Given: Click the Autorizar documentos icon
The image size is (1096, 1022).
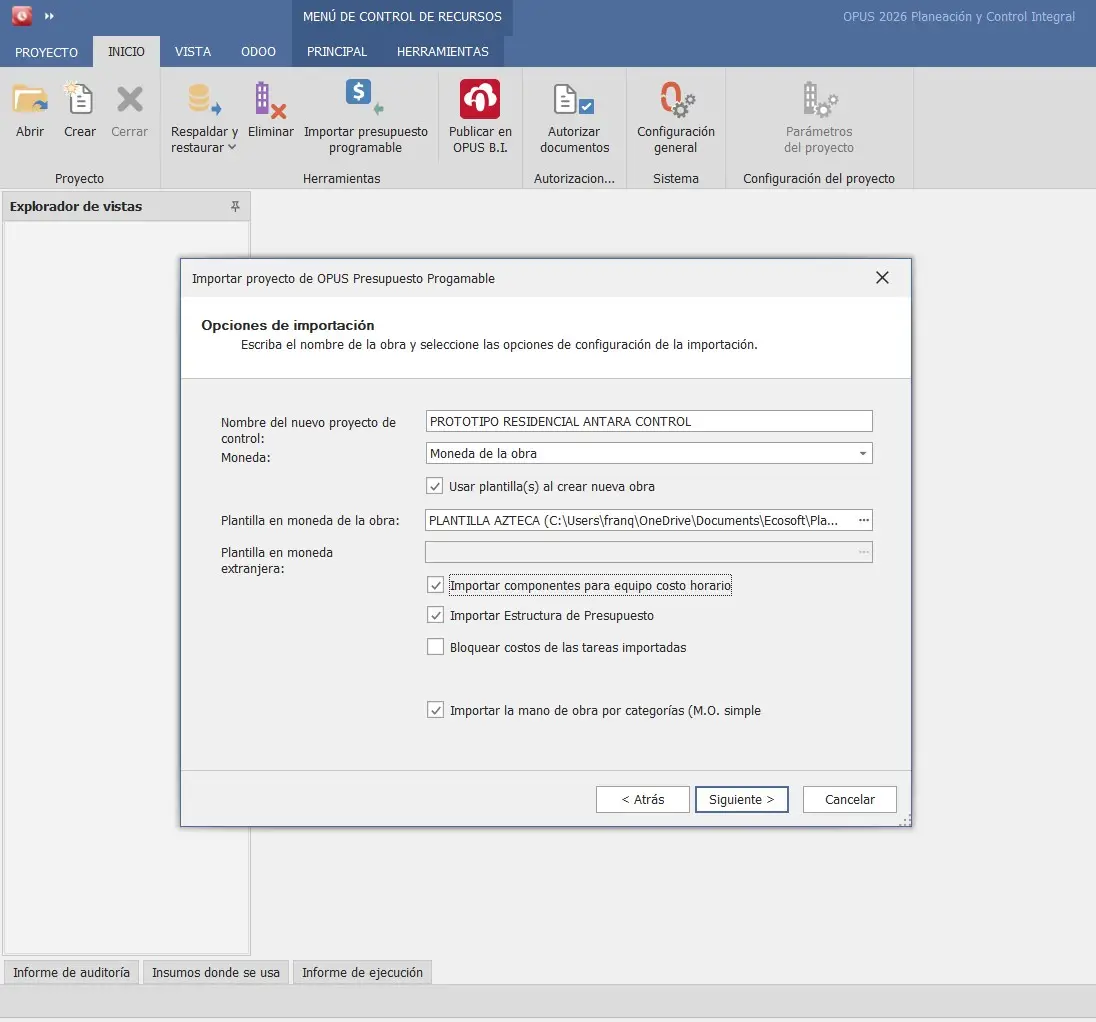Looking at the screenshot, I should pos(574,100).
